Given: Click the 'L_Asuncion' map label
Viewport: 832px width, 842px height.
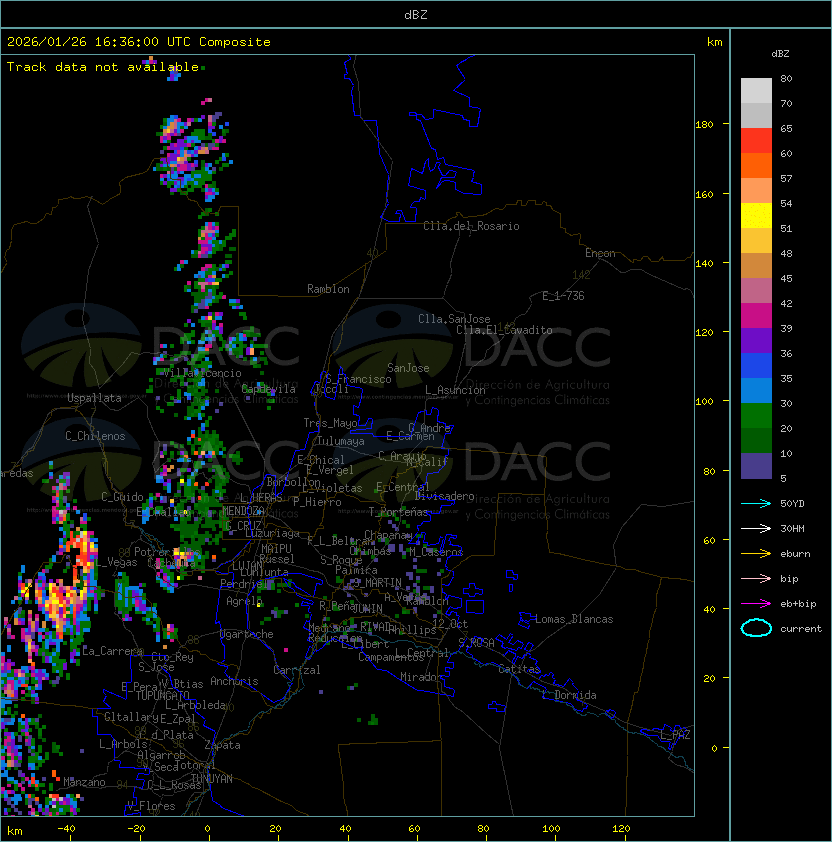Looking at the screenshot, I should point(455,390).
